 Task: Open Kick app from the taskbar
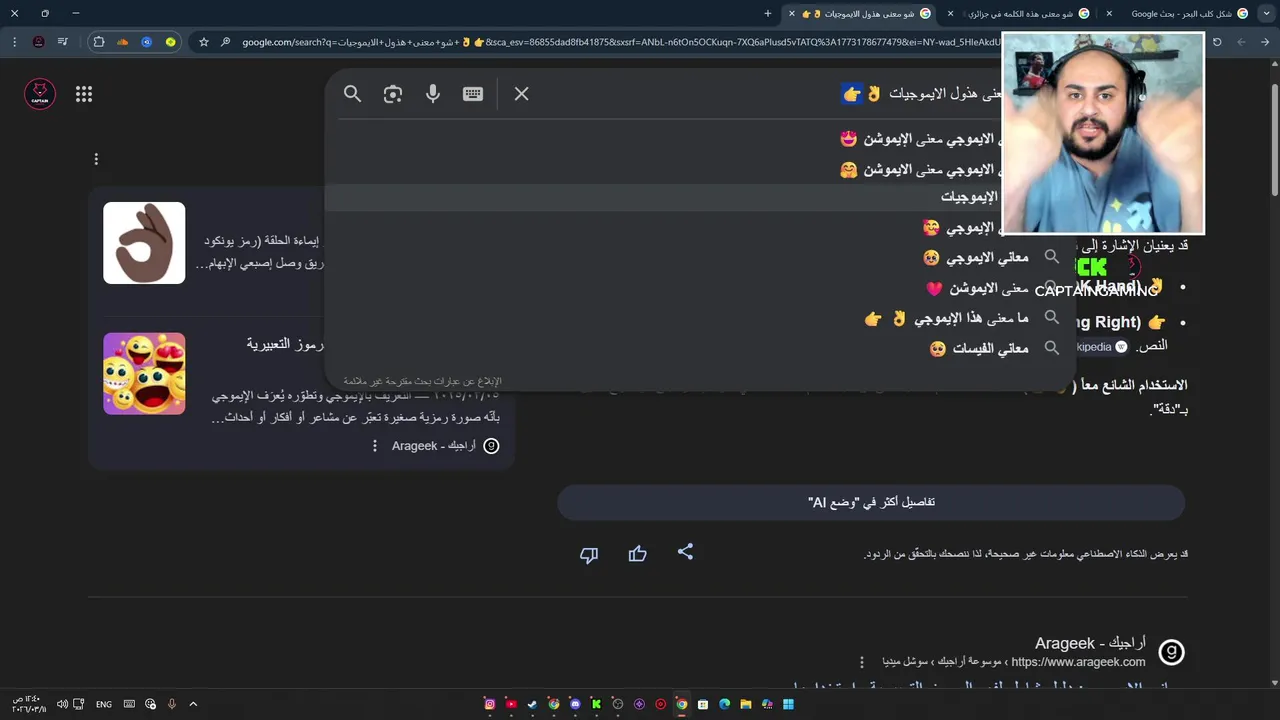click(596, 704)
